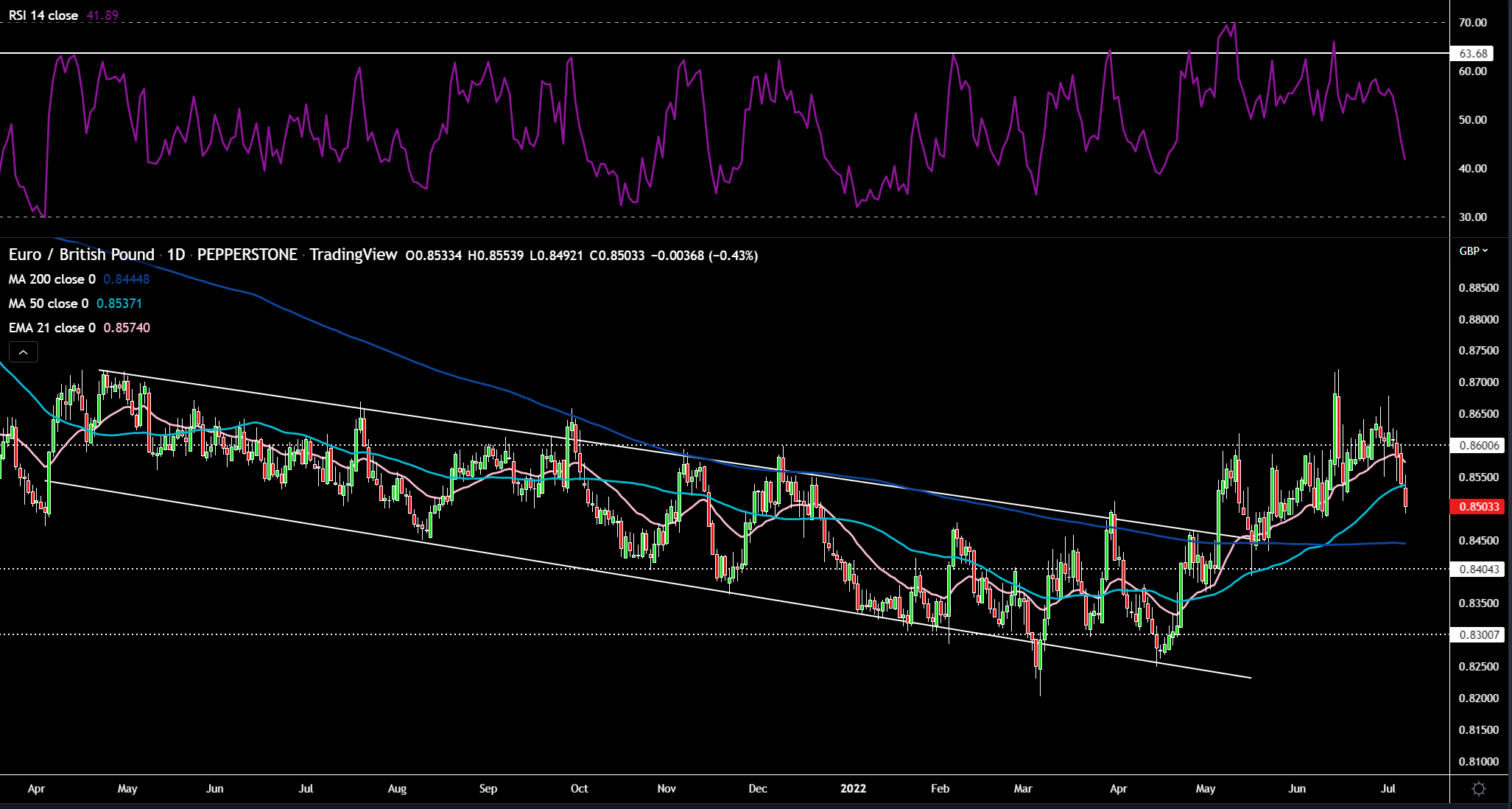Screen dimensions: 1512x809
Task: Click the Euro / British Pound symbol title
Action: [81, 255]
